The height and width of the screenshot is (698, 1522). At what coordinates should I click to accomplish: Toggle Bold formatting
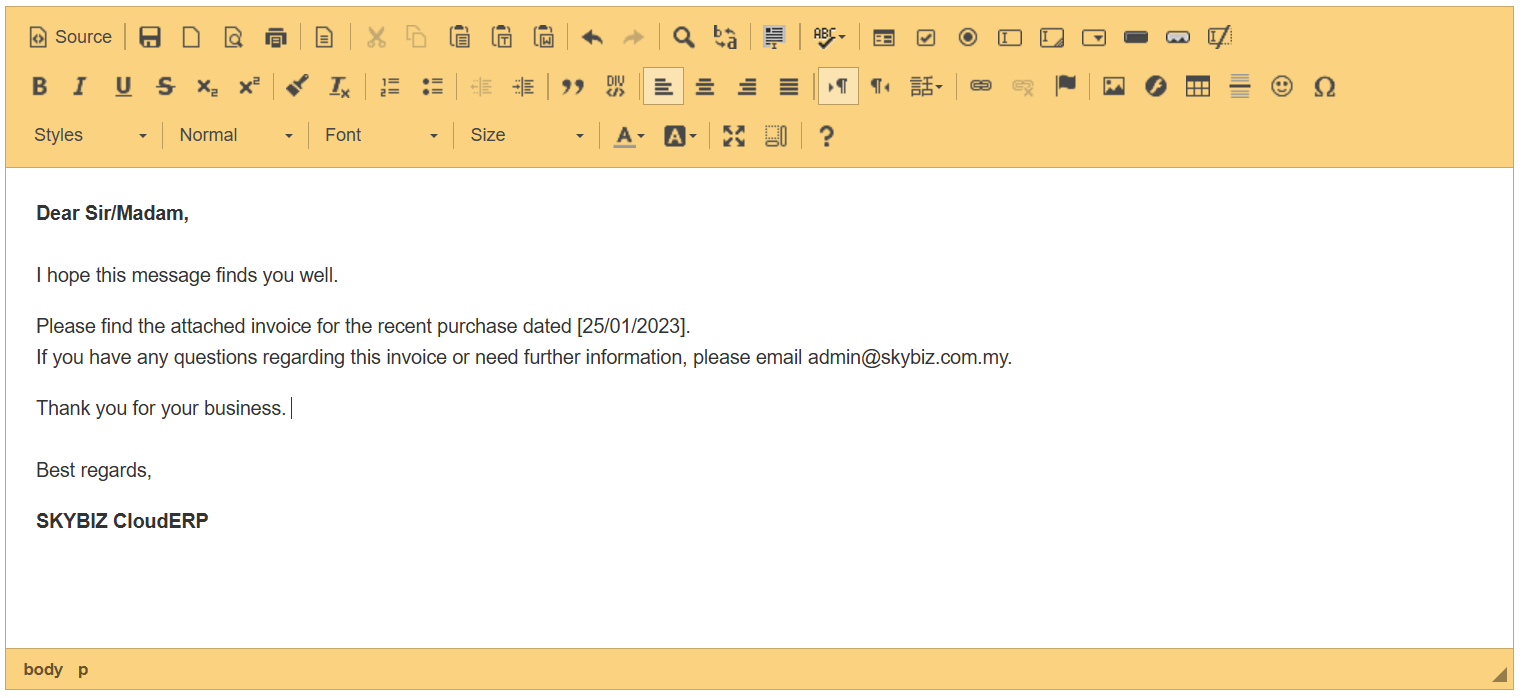coord(40,87)
